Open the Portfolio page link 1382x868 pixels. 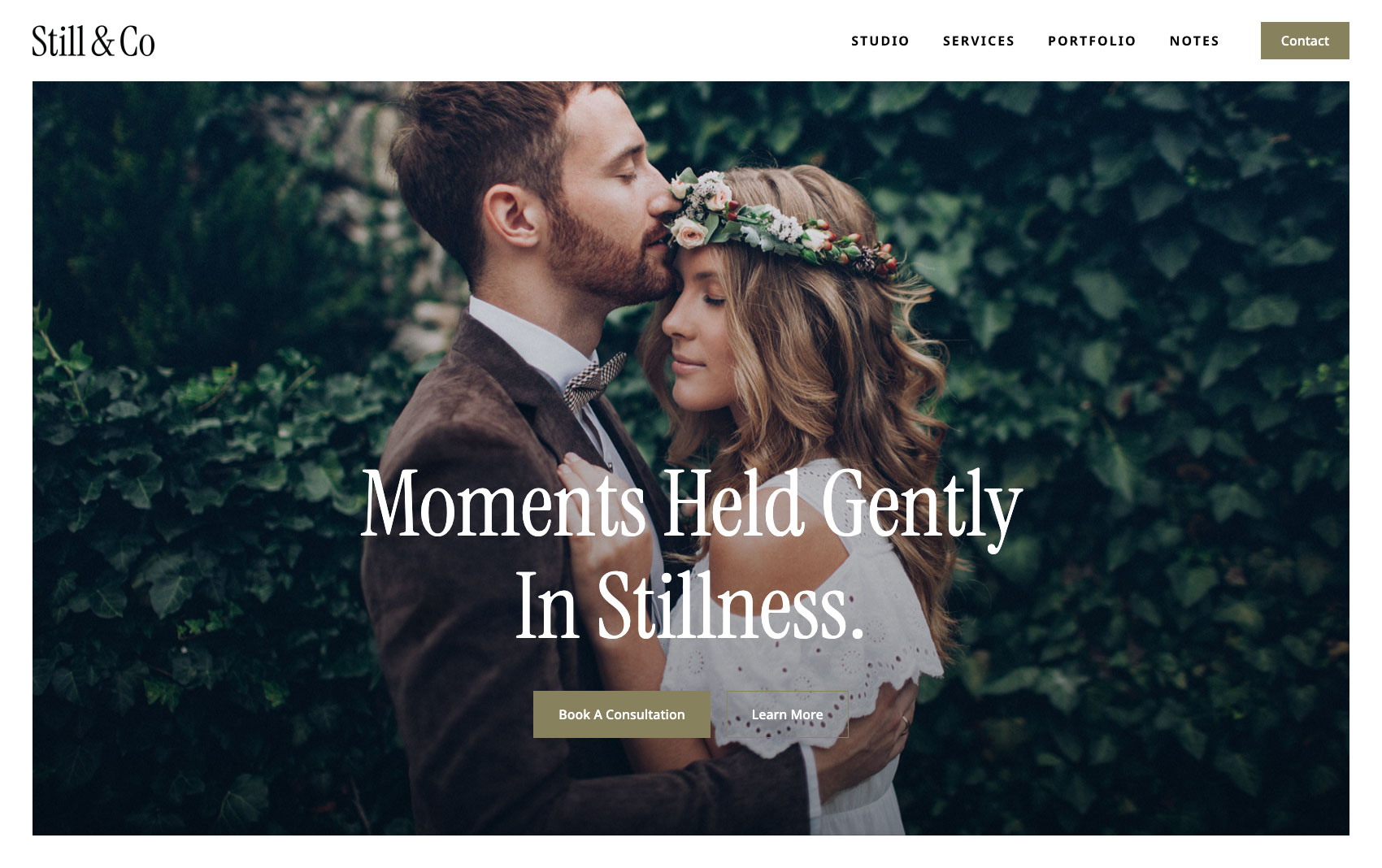coord(1092,41)
